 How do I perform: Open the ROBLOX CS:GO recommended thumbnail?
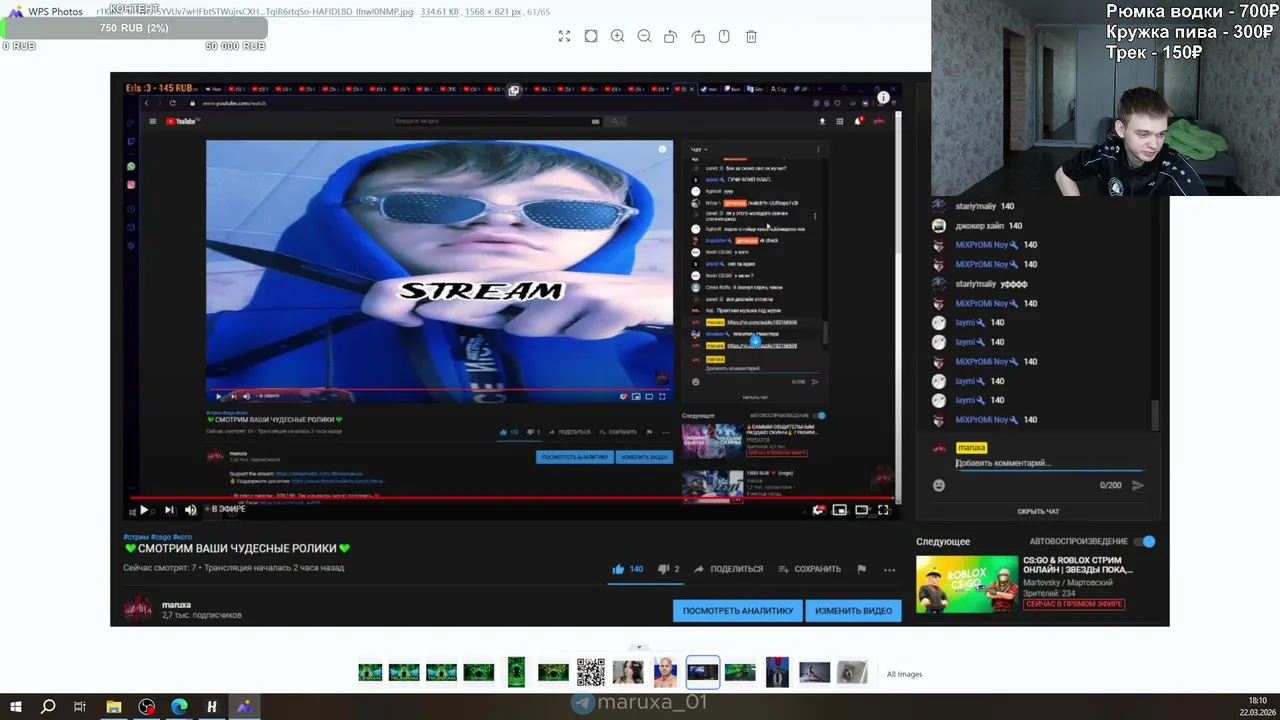(x=967, y=584)
